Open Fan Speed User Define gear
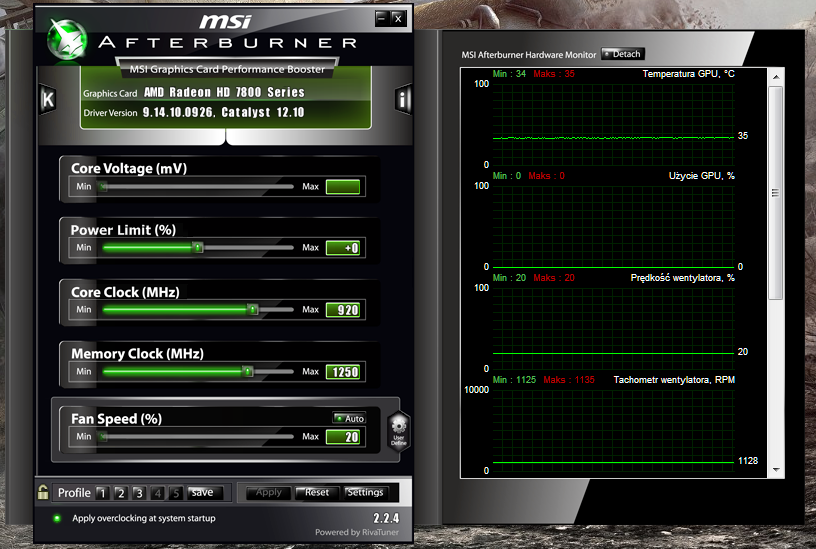This screenshot has width=816, height=549. click(x=399, y=430)
